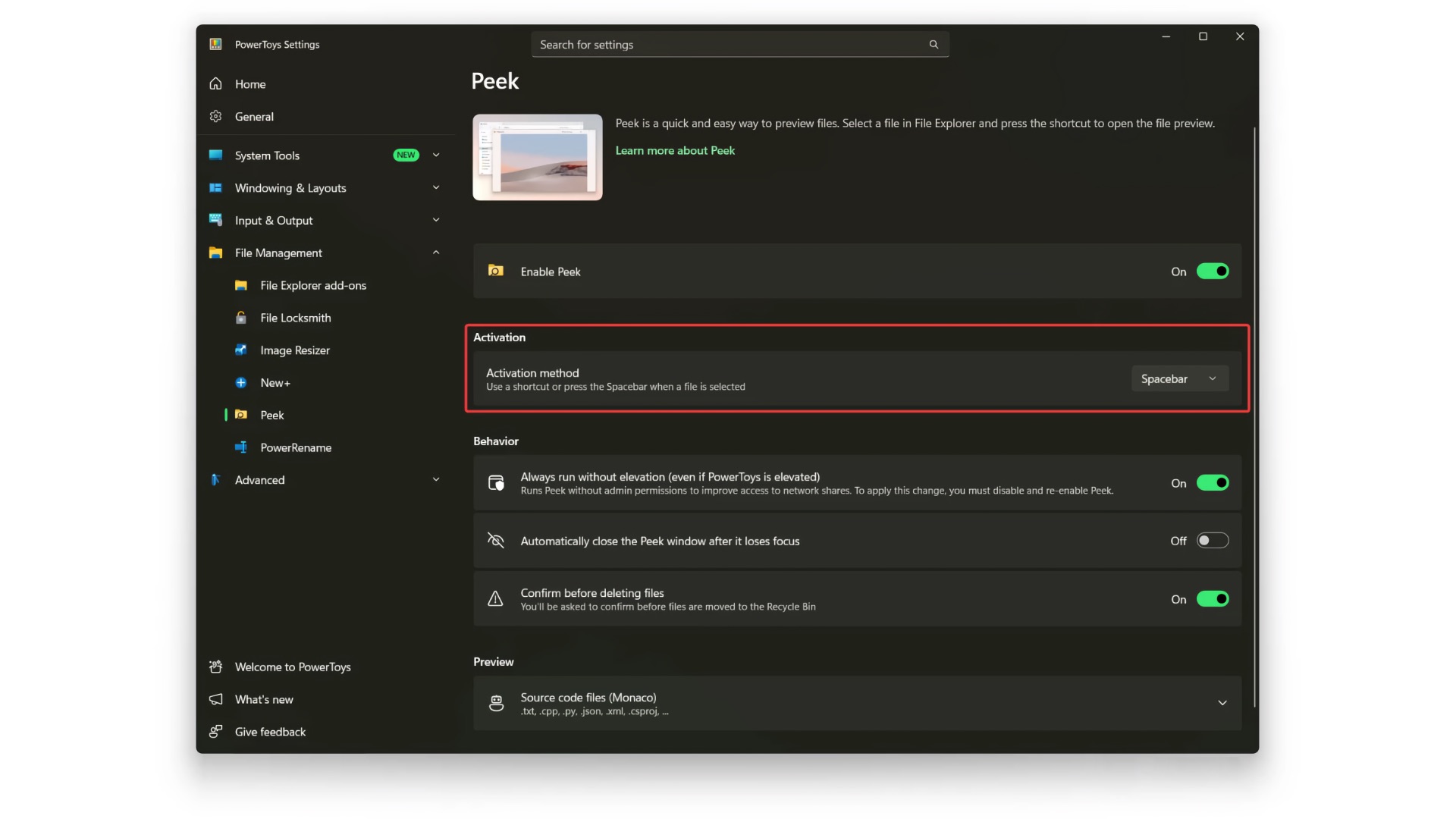This screenshot has height=819, width=1456.
Task: Select Home in the navigation pane
Action: (250, 83)
